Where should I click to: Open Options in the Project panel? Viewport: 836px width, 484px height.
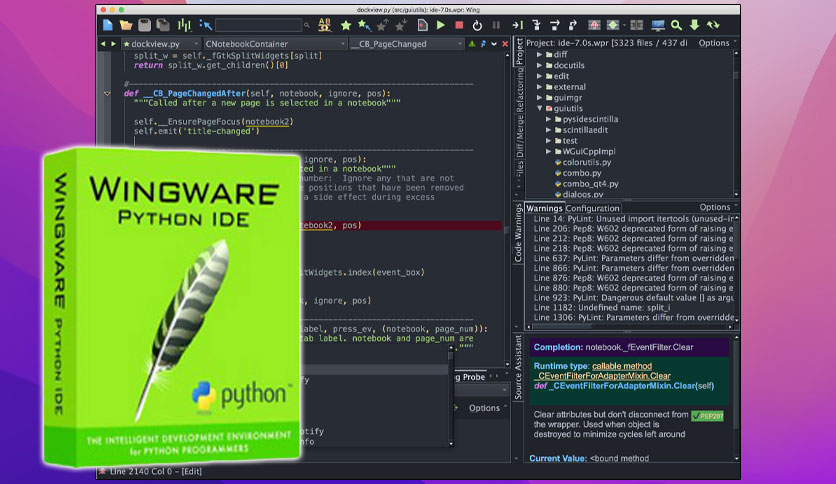click(x=714, y=43)
